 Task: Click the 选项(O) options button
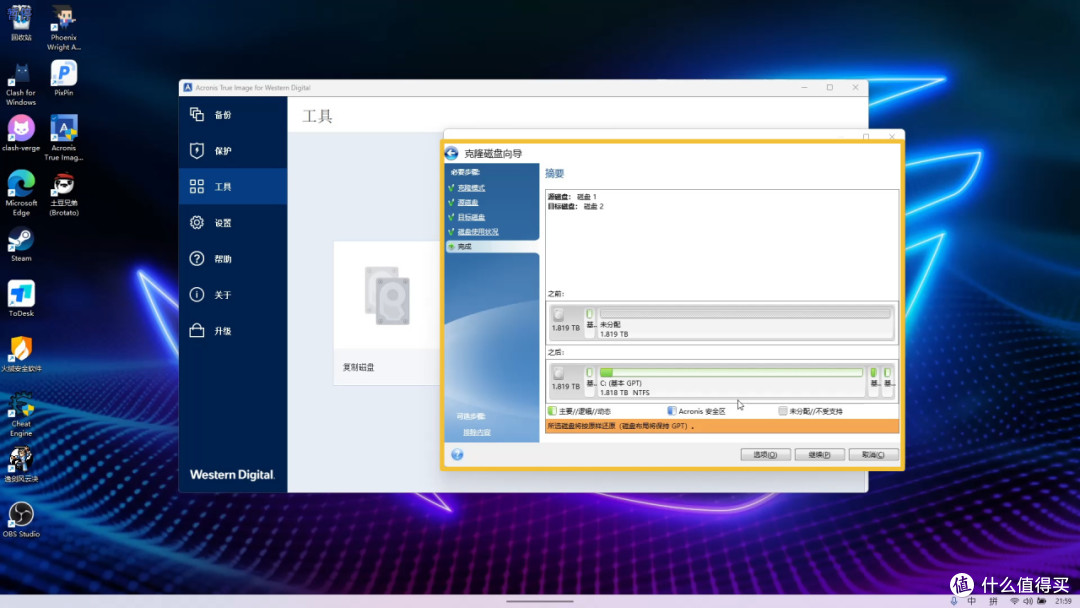[x=765, y=454]
